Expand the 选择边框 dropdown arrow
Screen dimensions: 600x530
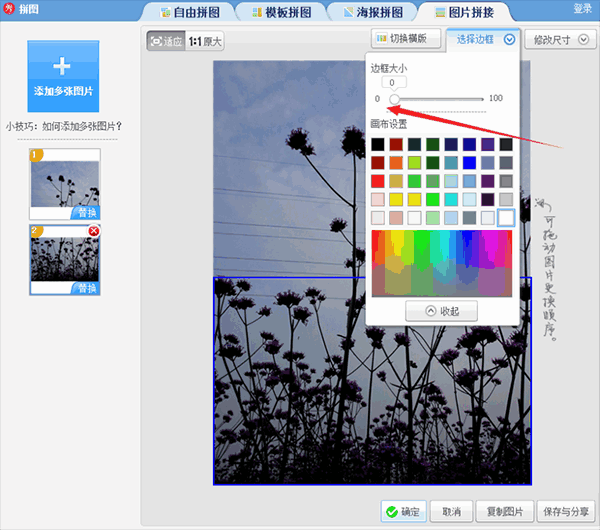pyautogui.click(x=509, y=39)
